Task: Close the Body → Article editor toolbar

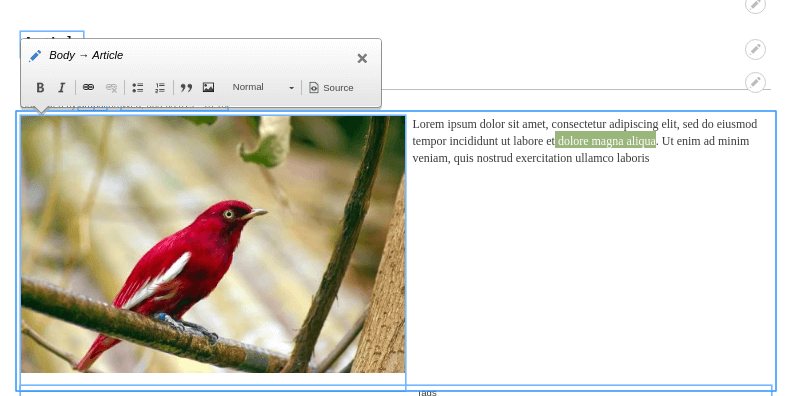Action: pyautogui.click(x=362, y=58)
